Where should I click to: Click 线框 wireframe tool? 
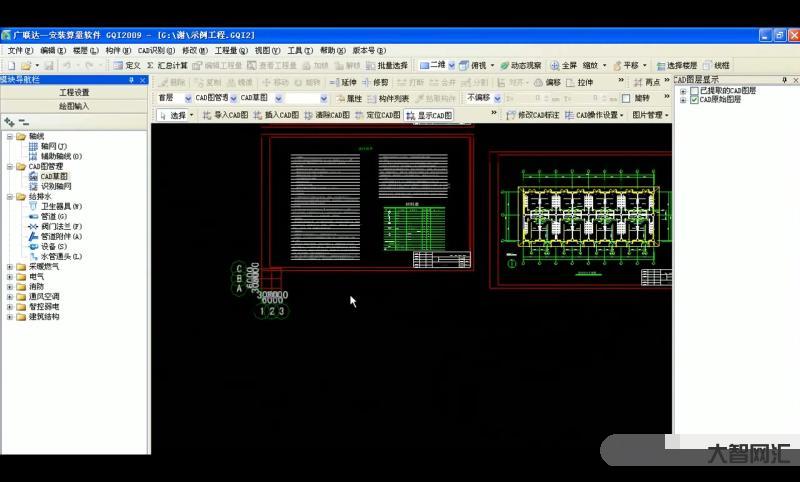pos(716,65)
